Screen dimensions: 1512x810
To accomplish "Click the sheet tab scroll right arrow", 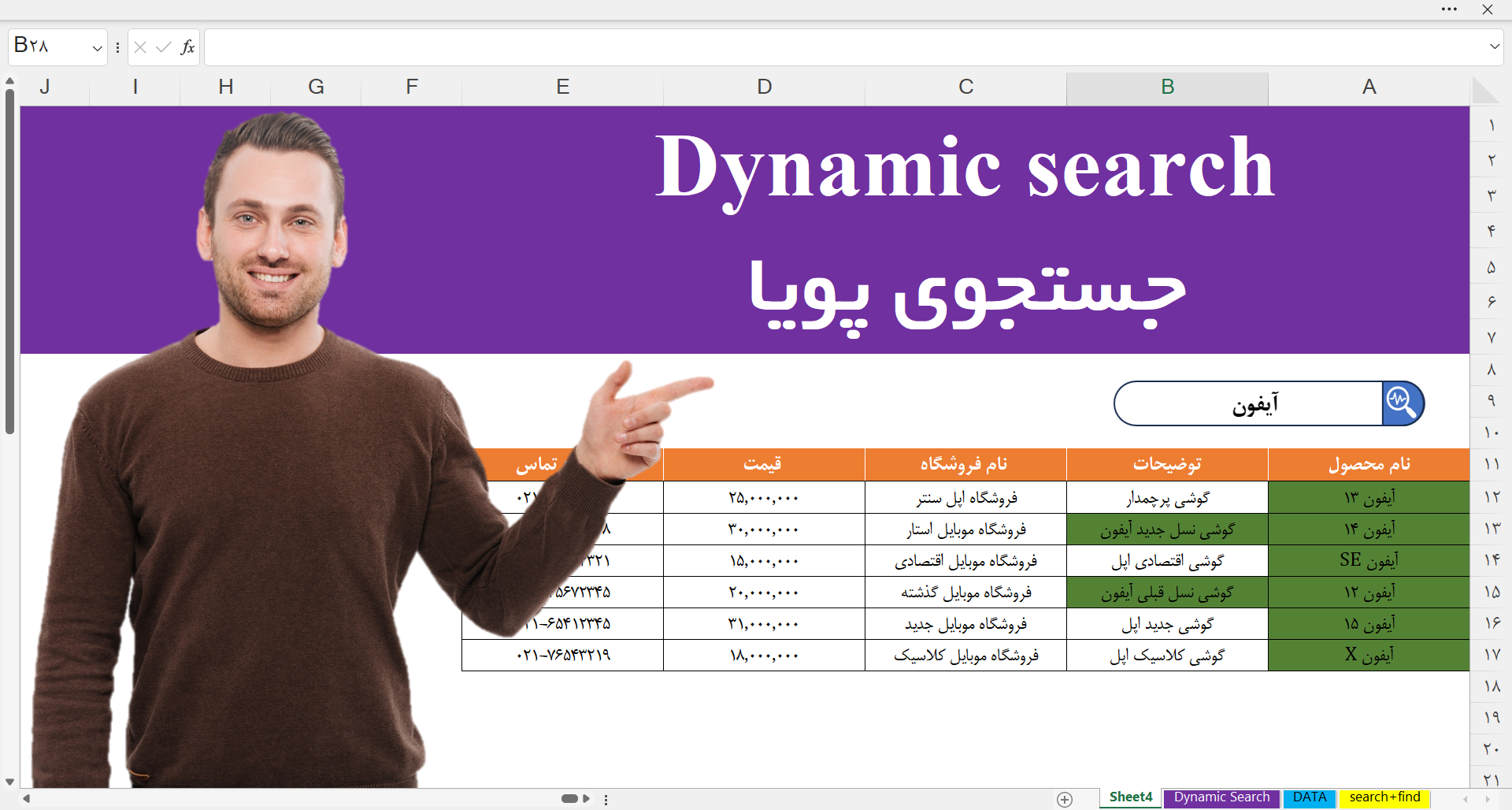I will point(1487,799).
